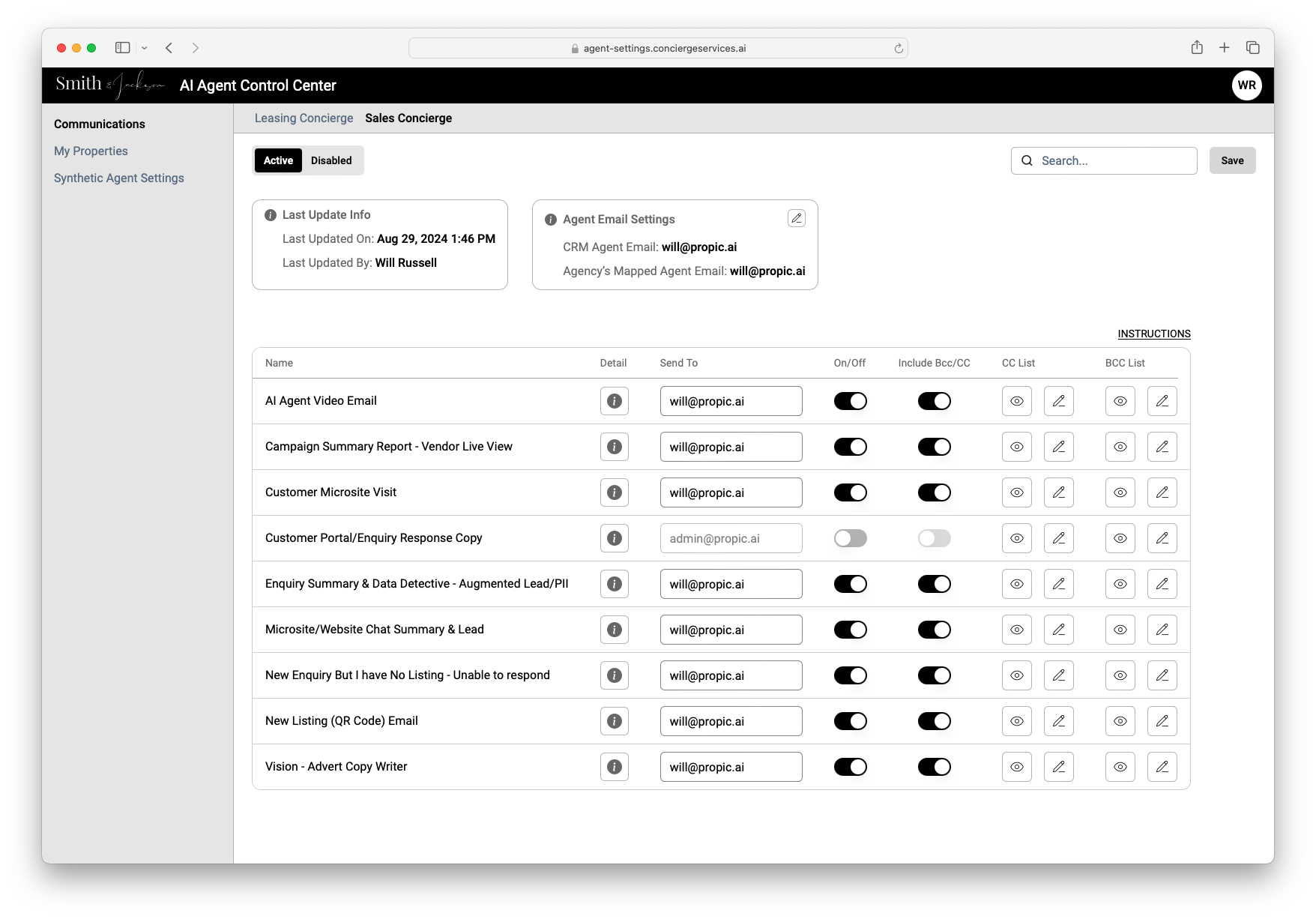Expand the Safari sidebar dropdown chevron

[144, 48]
